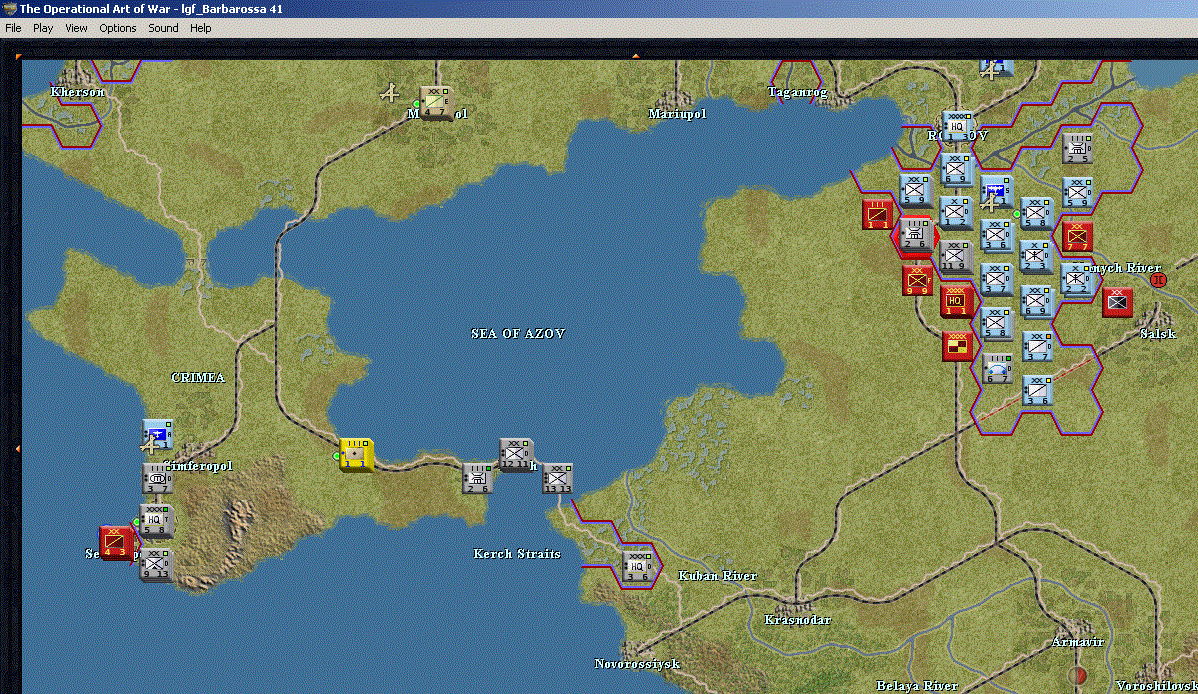Click the Salsk city label
This screenshot has height=694, width=1198.
pos(1158,333)
